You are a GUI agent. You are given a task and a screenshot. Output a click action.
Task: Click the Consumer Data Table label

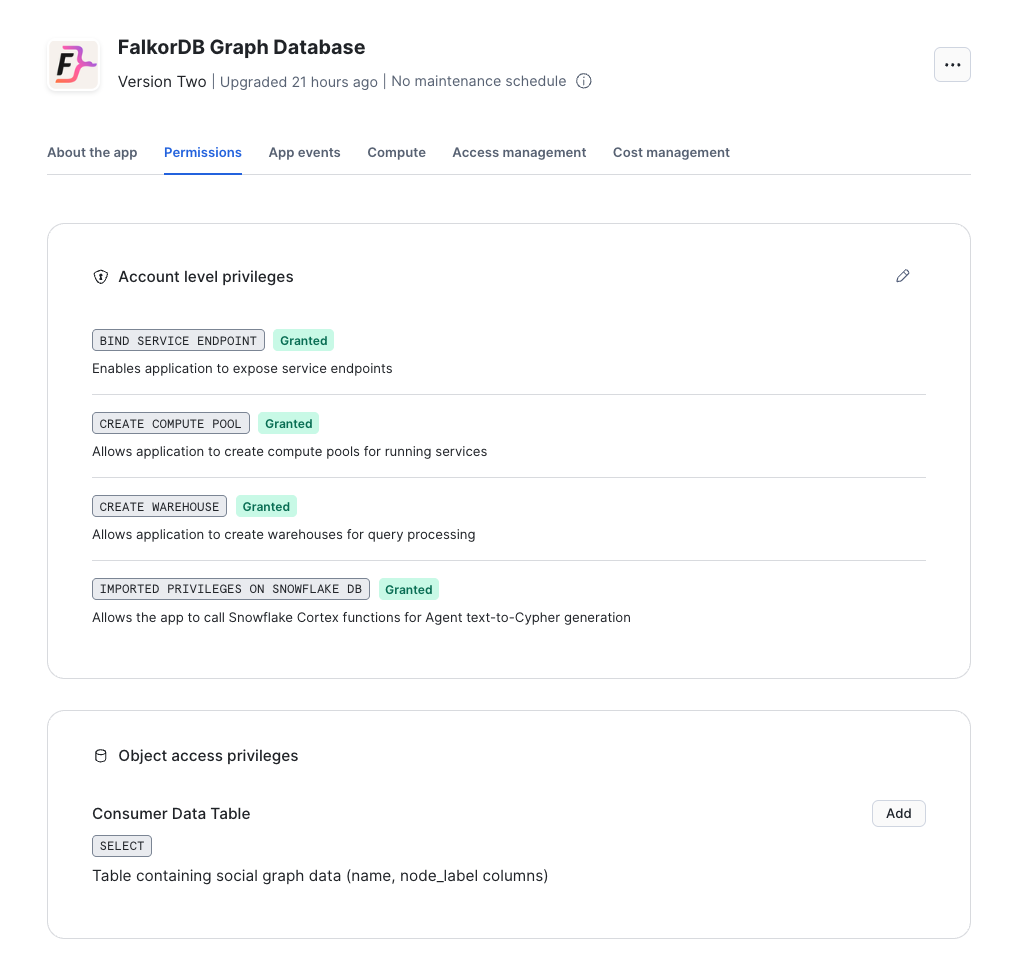pyautogui.click(x=171, y=813)
